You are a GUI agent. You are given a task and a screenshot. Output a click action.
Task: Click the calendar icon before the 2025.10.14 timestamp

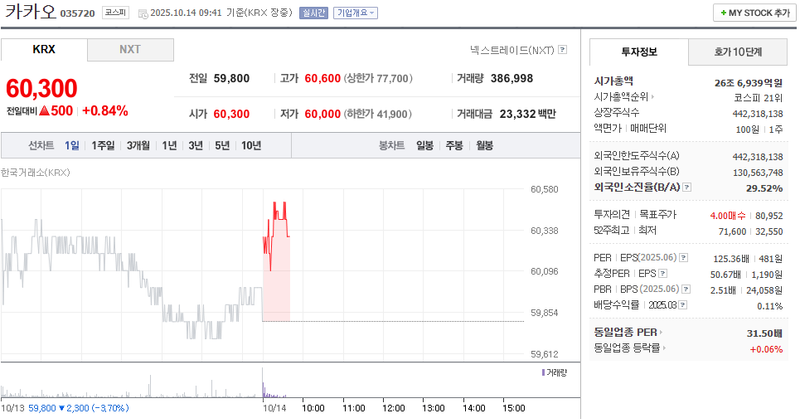141,14
